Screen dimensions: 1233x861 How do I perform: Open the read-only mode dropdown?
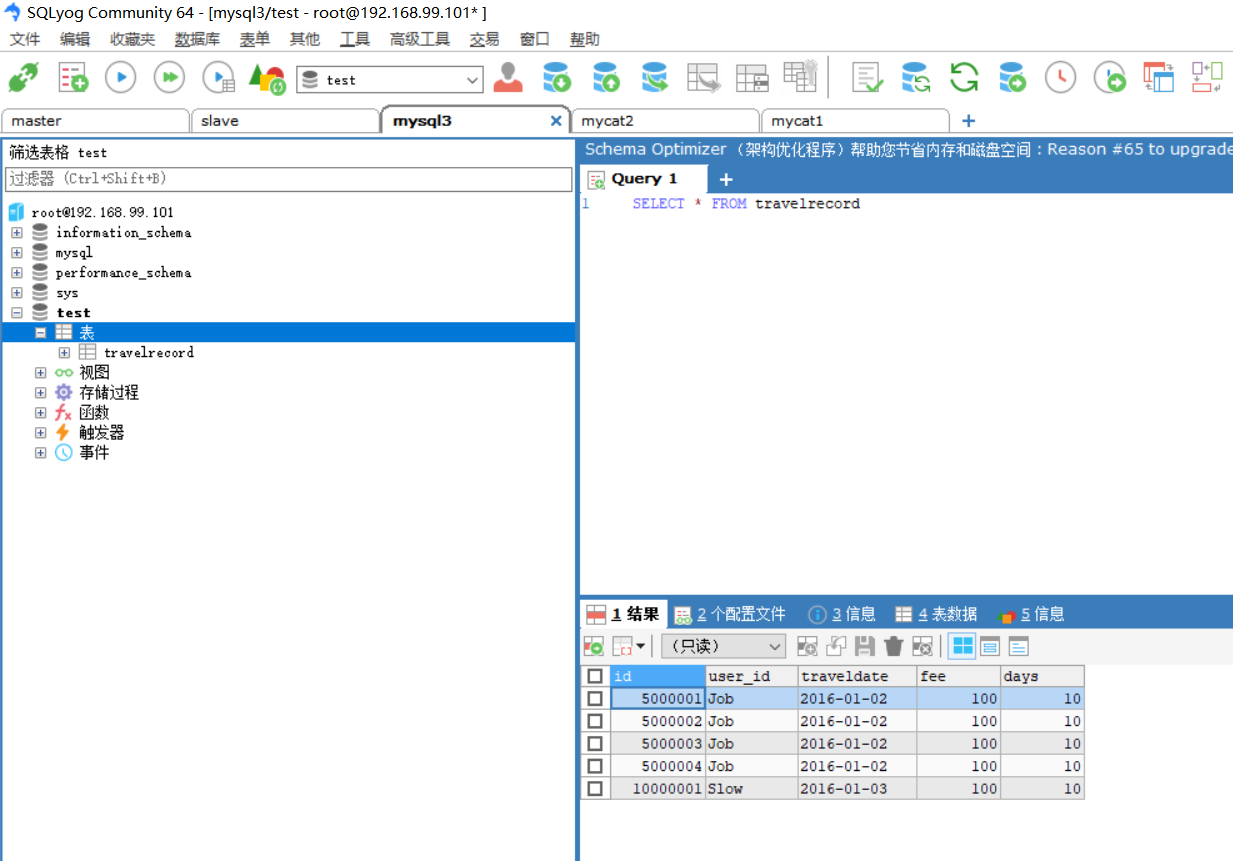tap(723, 646)
